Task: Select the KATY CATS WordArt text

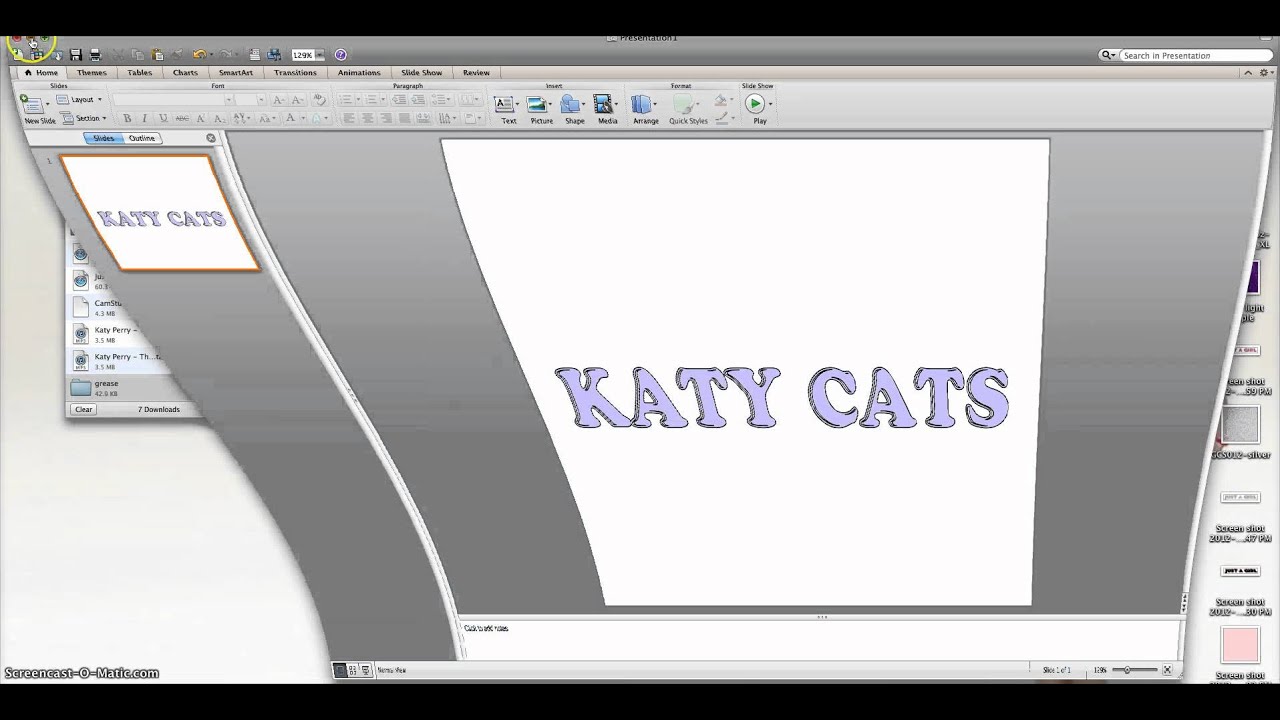Action: [x=782, y=398]
